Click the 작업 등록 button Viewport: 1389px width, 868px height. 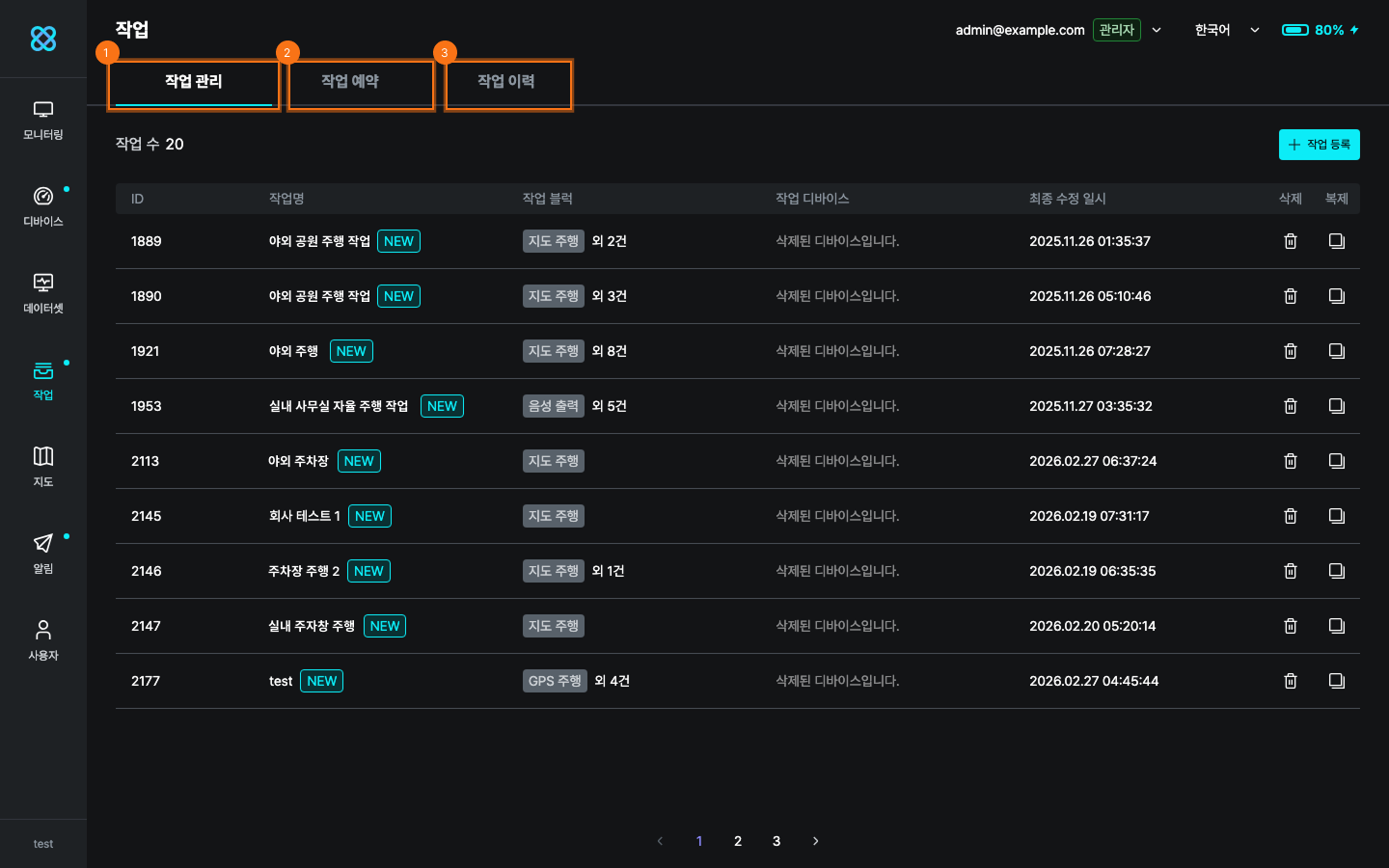click(x=1319, y=145)
